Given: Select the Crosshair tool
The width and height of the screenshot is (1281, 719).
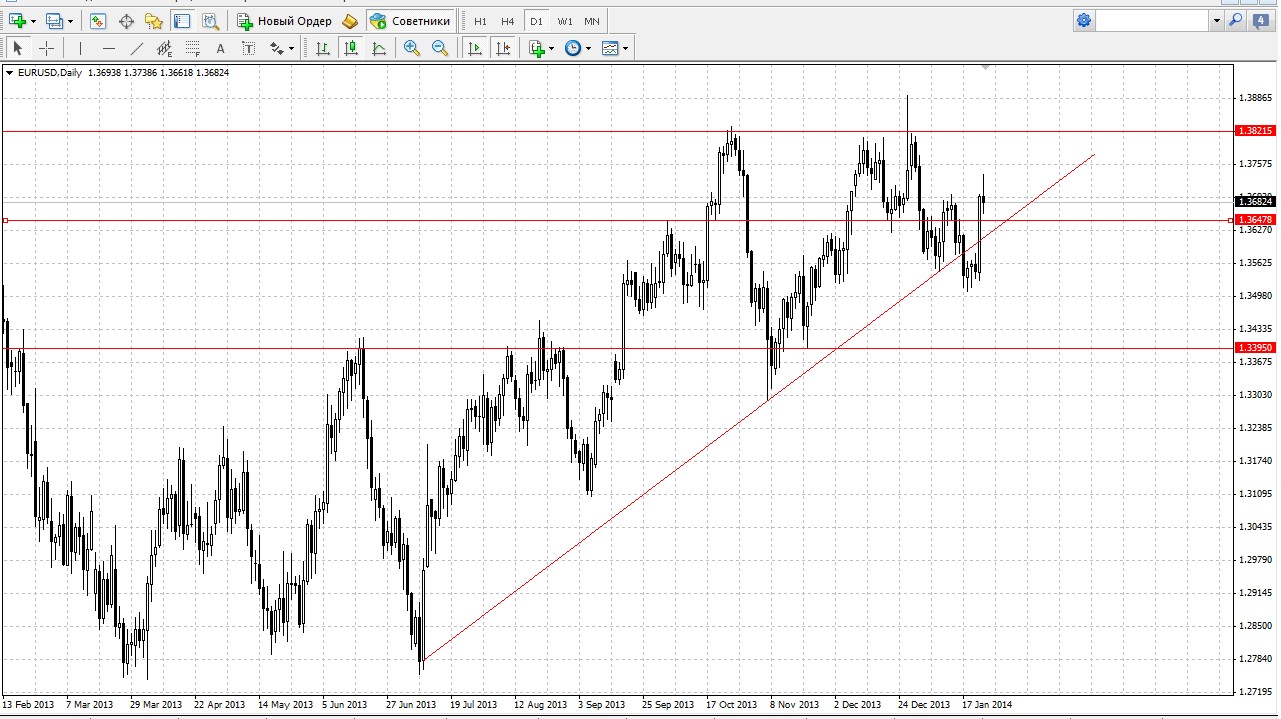Looking at the screenshot, I should pos(46,48).
